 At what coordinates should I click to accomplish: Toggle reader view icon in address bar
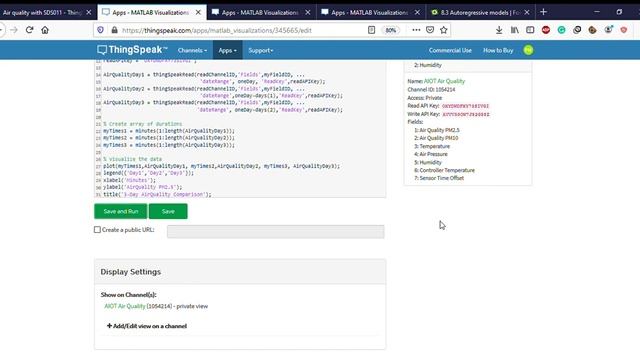[371, 30]
